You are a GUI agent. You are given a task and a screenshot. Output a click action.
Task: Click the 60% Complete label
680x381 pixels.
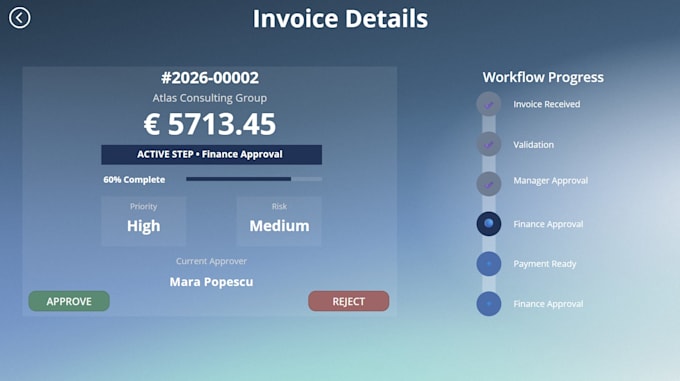[134, 179]
